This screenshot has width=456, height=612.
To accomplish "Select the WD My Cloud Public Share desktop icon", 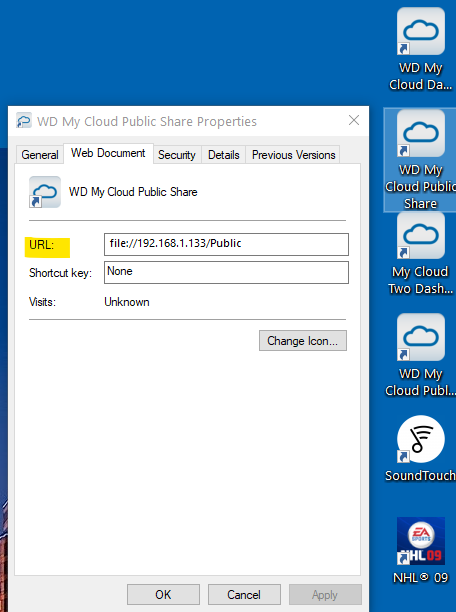I will click(420, 160).
